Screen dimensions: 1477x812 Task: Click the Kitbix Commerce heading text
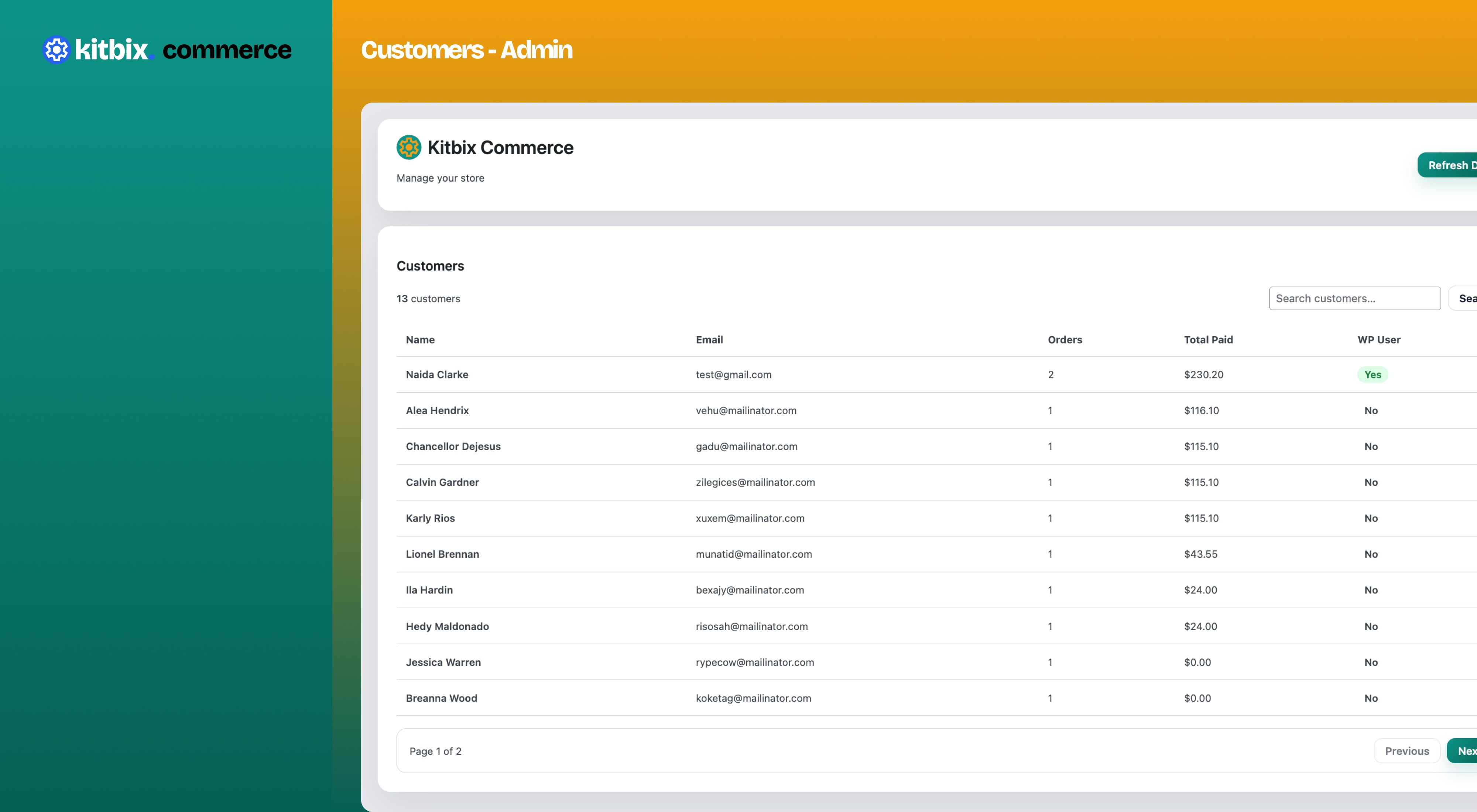coord(500,147)
